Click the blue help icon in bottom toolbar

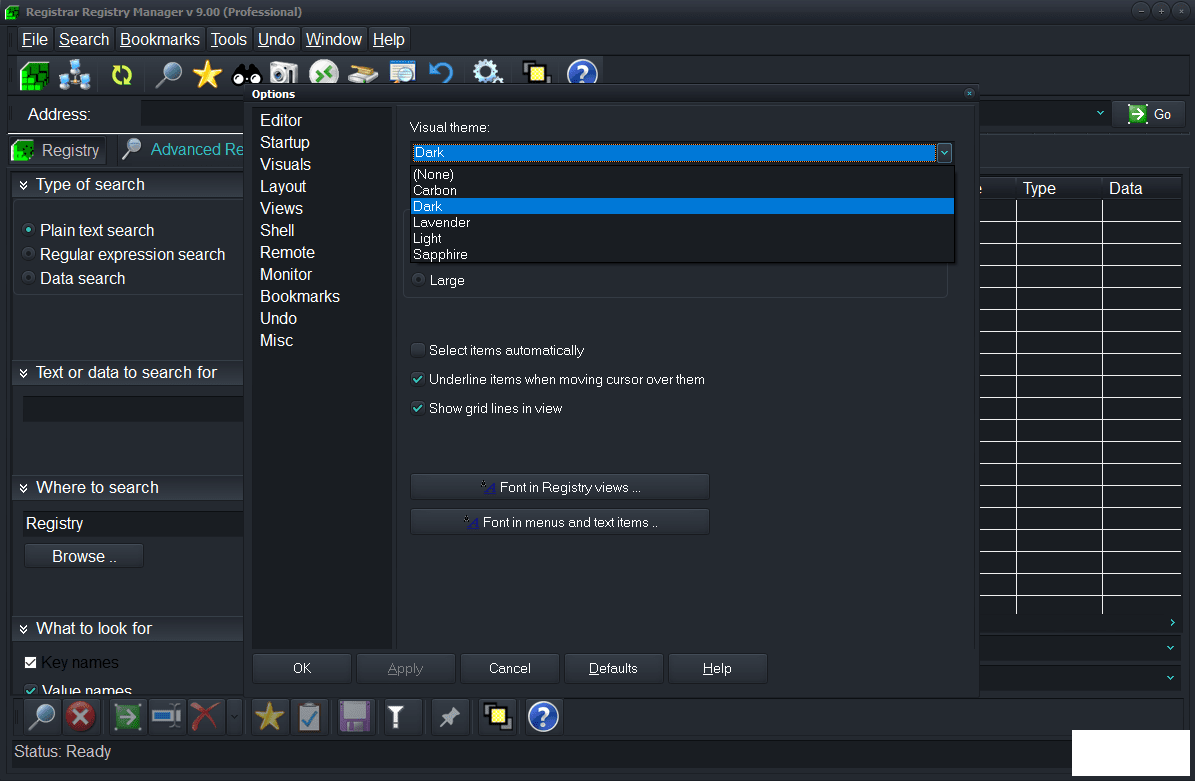[543, 717]
